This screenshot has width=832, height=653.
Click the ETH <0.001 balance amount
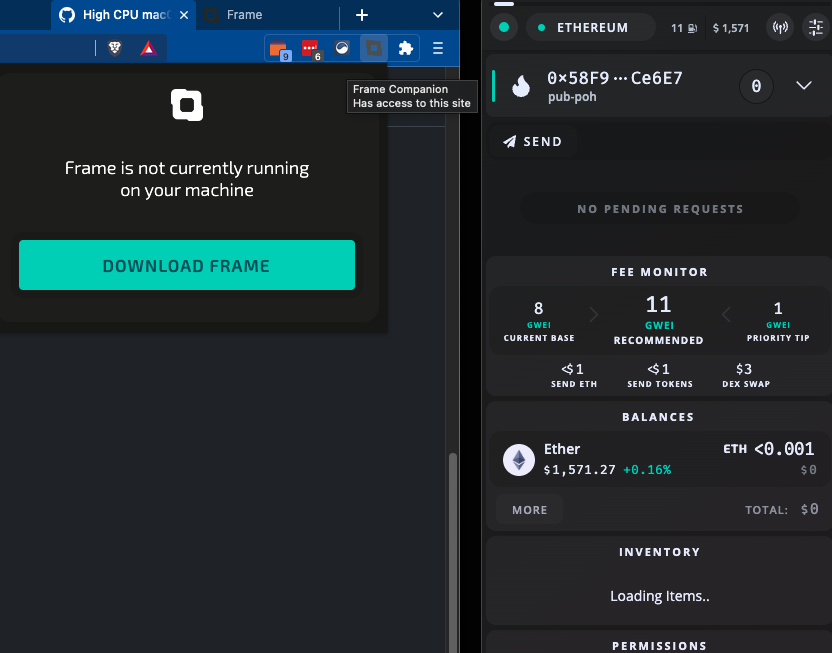tap(768, 449)
